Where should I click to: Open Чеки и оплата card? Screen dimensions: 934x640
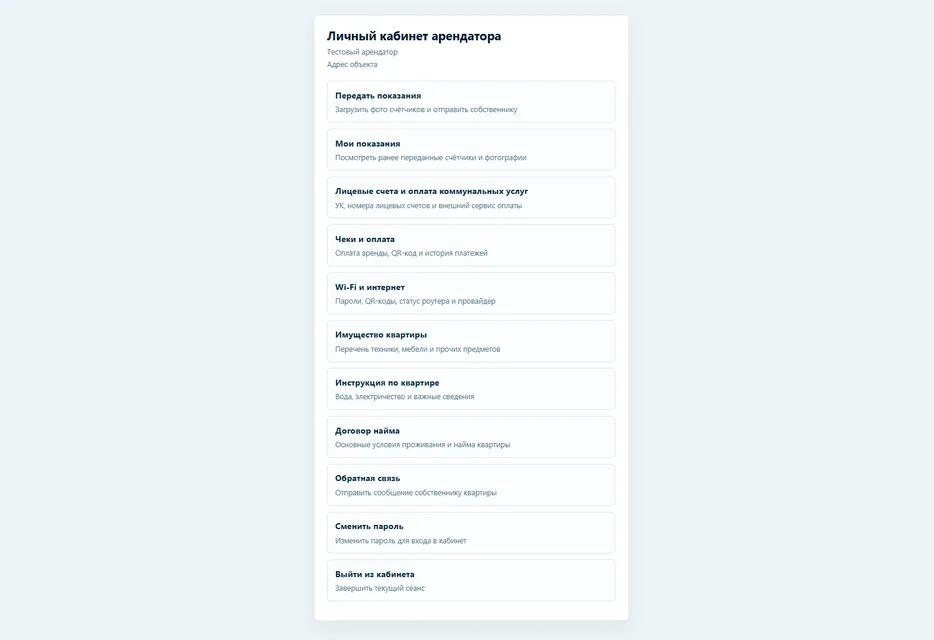point(471,246)
